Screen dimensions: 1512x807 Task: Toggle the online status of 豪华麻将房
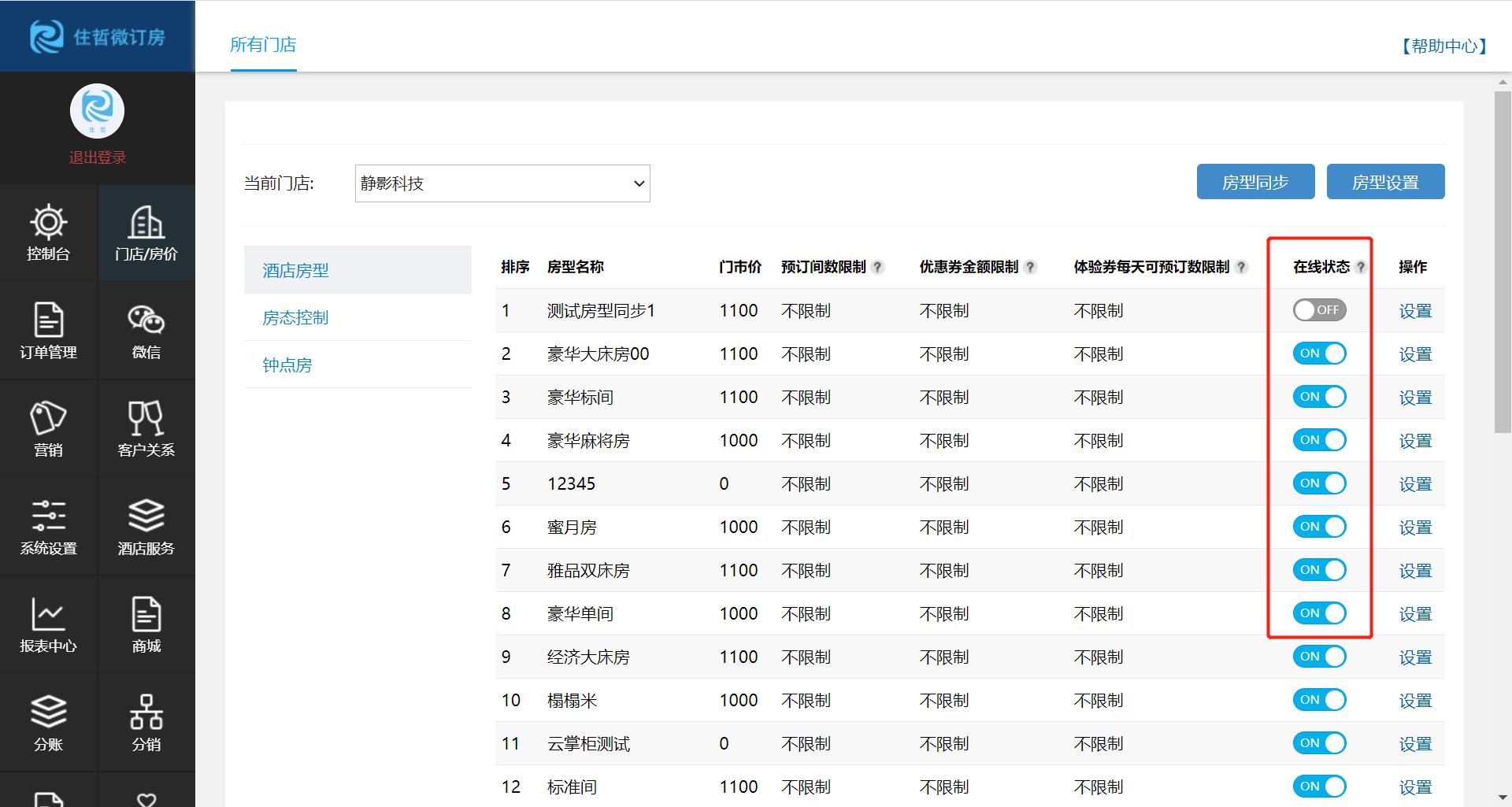tap(1320, 440)
